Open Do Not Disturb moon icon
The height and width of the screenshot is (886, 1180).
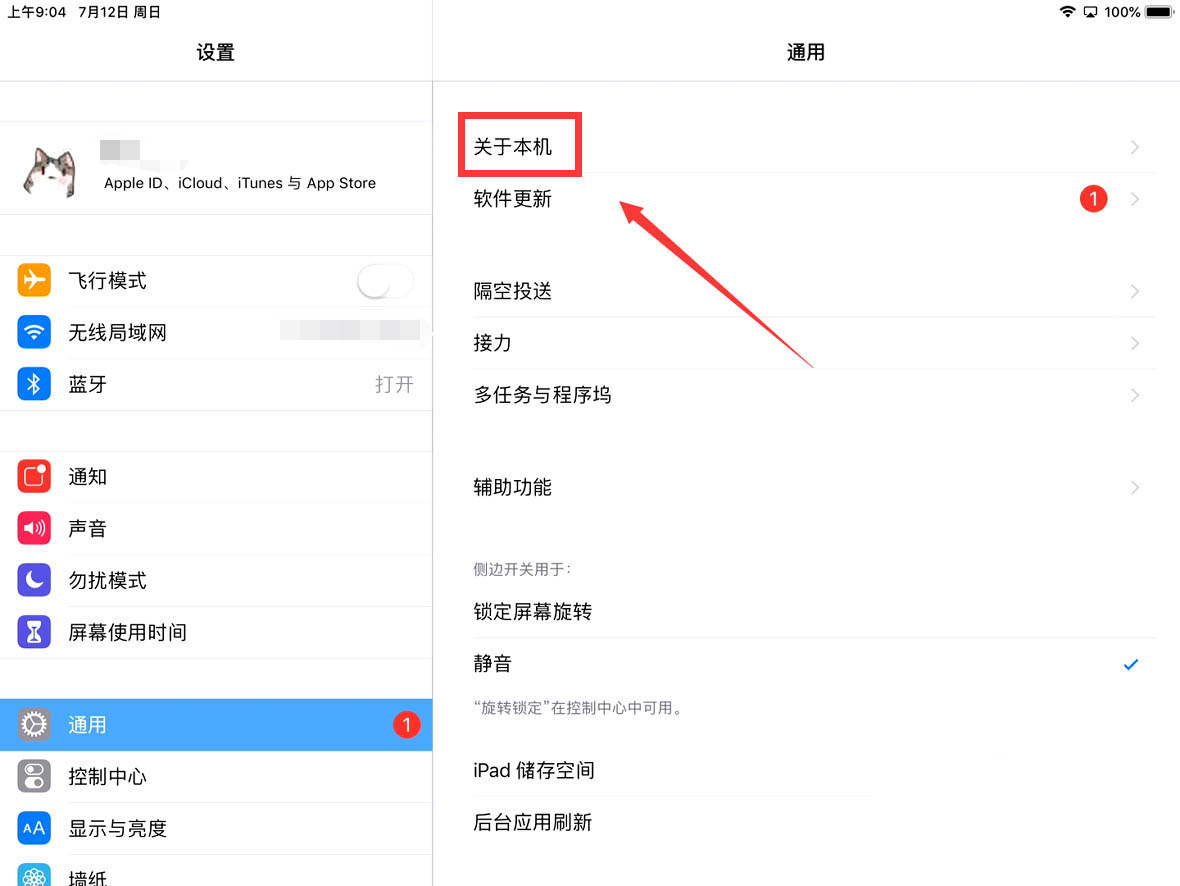[34, 581]
